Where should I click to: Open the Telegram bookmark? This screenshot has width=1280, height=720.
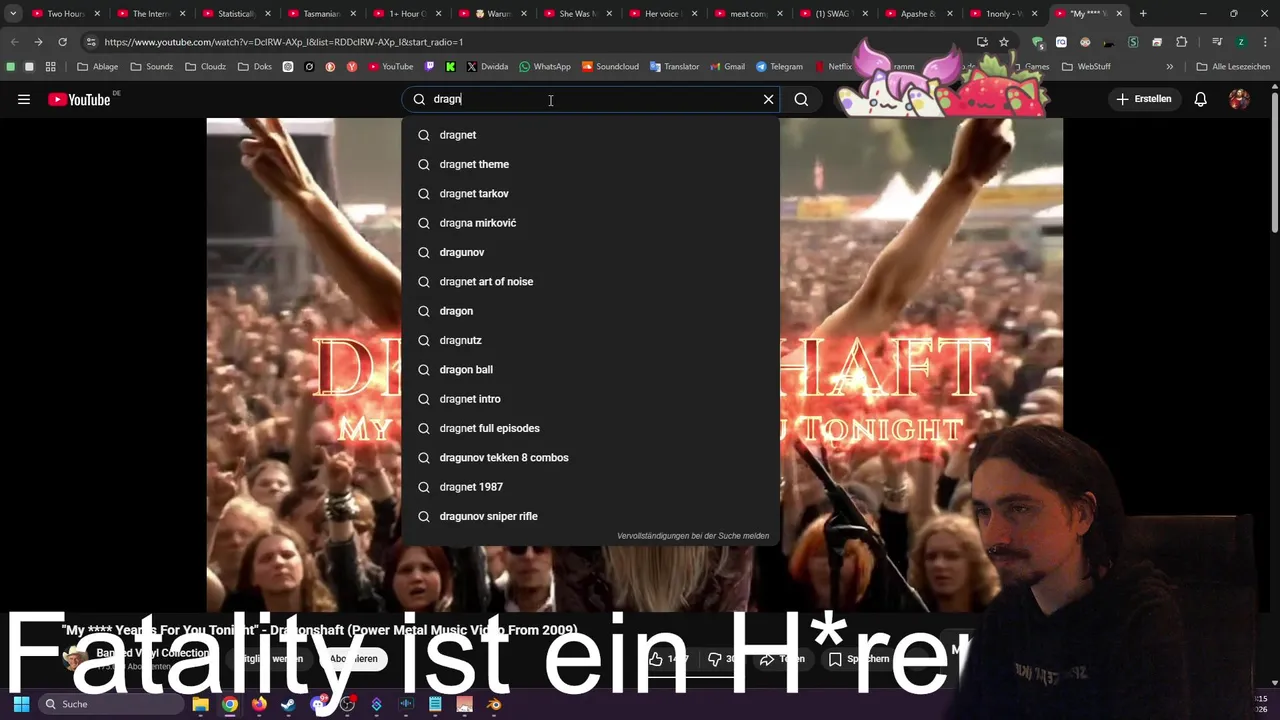point(779,67)
